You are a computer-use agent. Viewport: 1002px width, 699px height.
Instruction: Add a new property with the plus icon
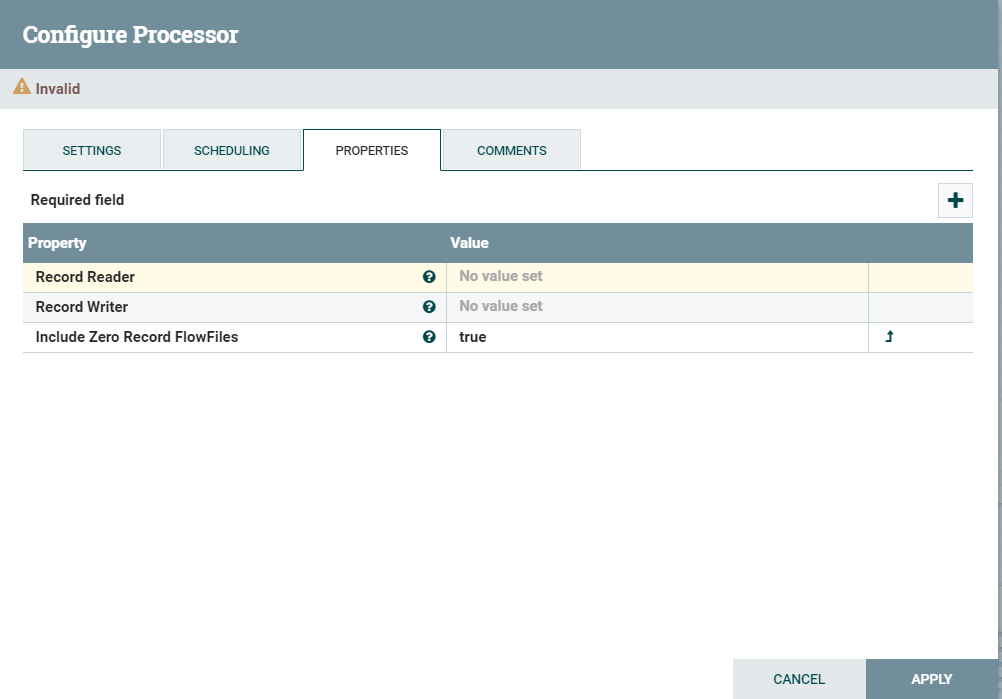[x=954, y=200]
